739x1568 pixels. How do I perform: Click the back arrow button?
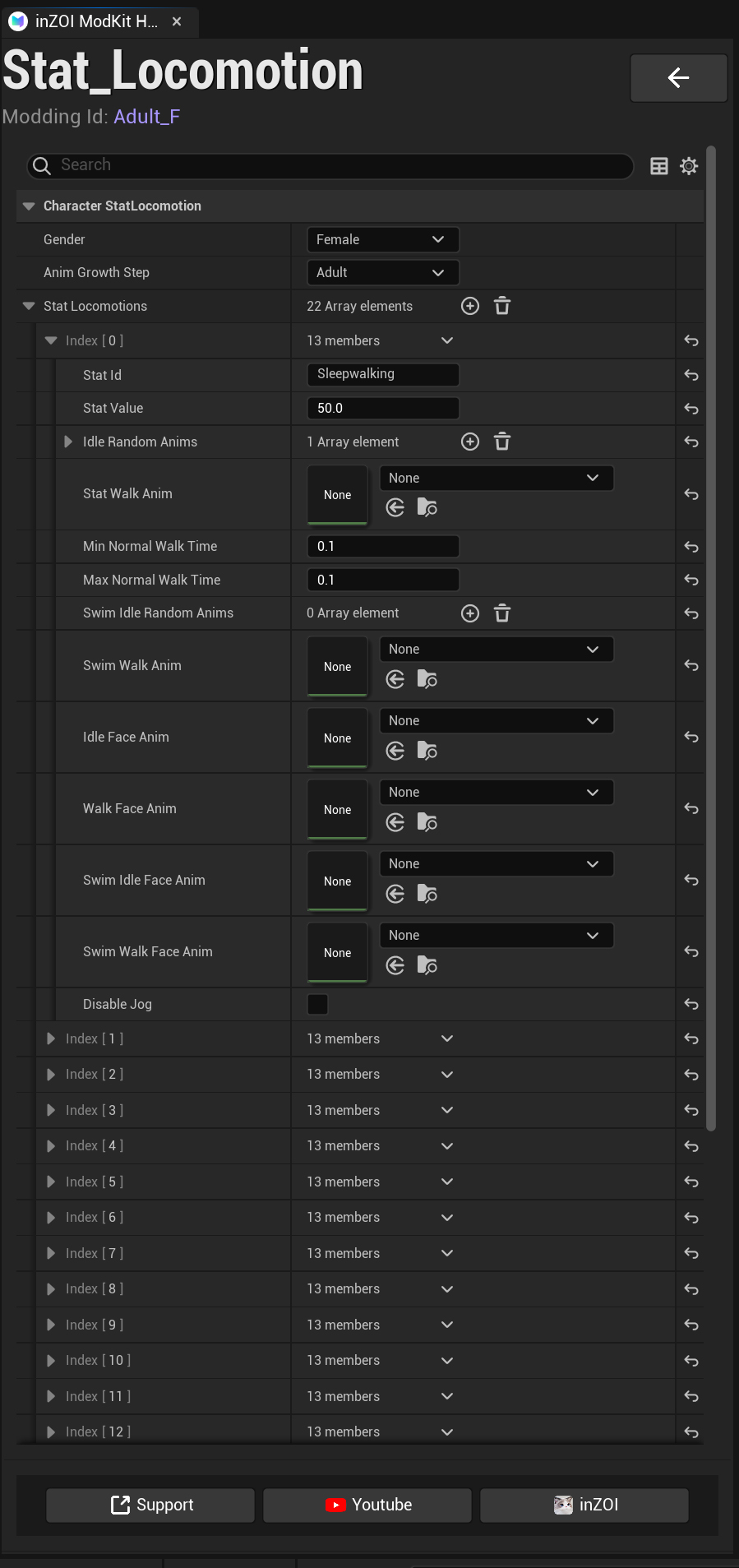(x=678, y=78)
